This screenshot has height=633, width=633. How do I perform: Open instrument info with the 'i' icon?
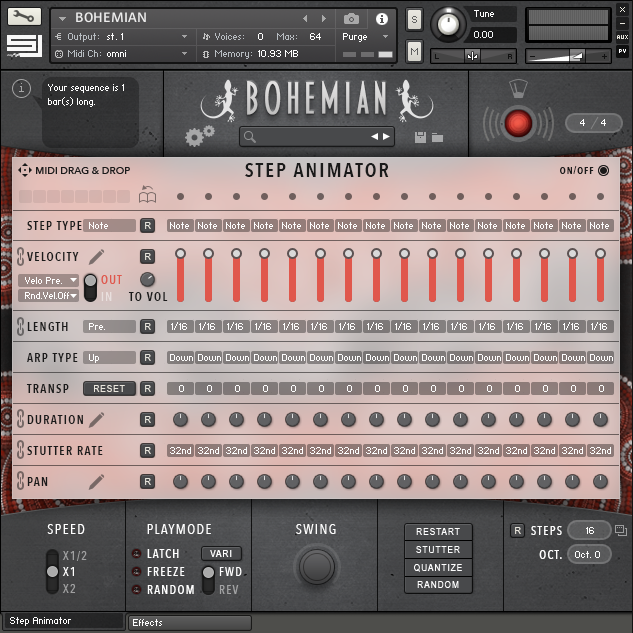click(381, 18)
